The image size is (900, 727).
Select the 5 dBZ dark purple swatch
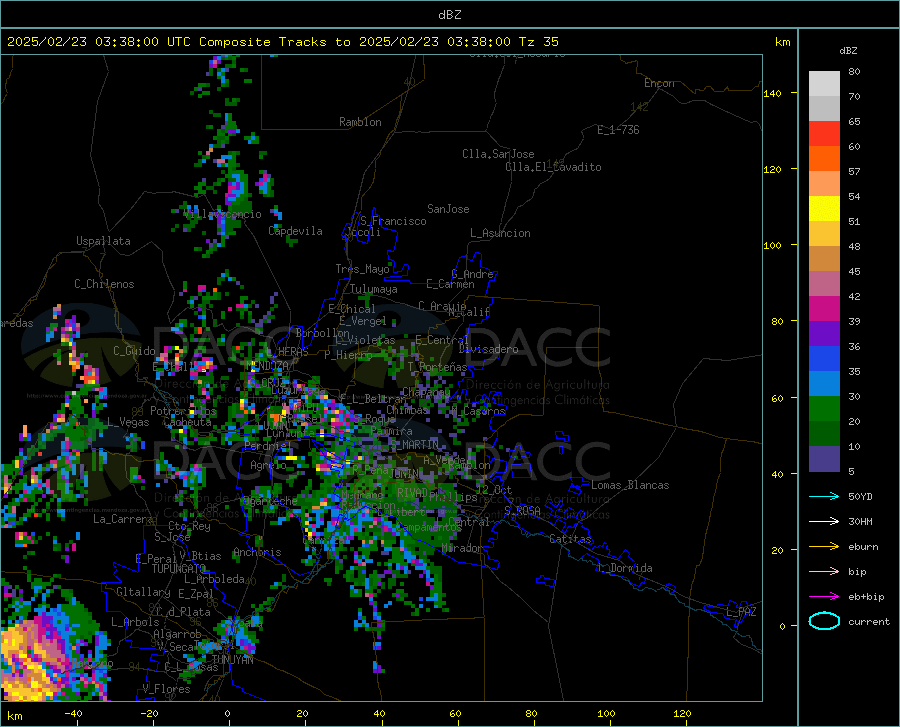(824, 459)
